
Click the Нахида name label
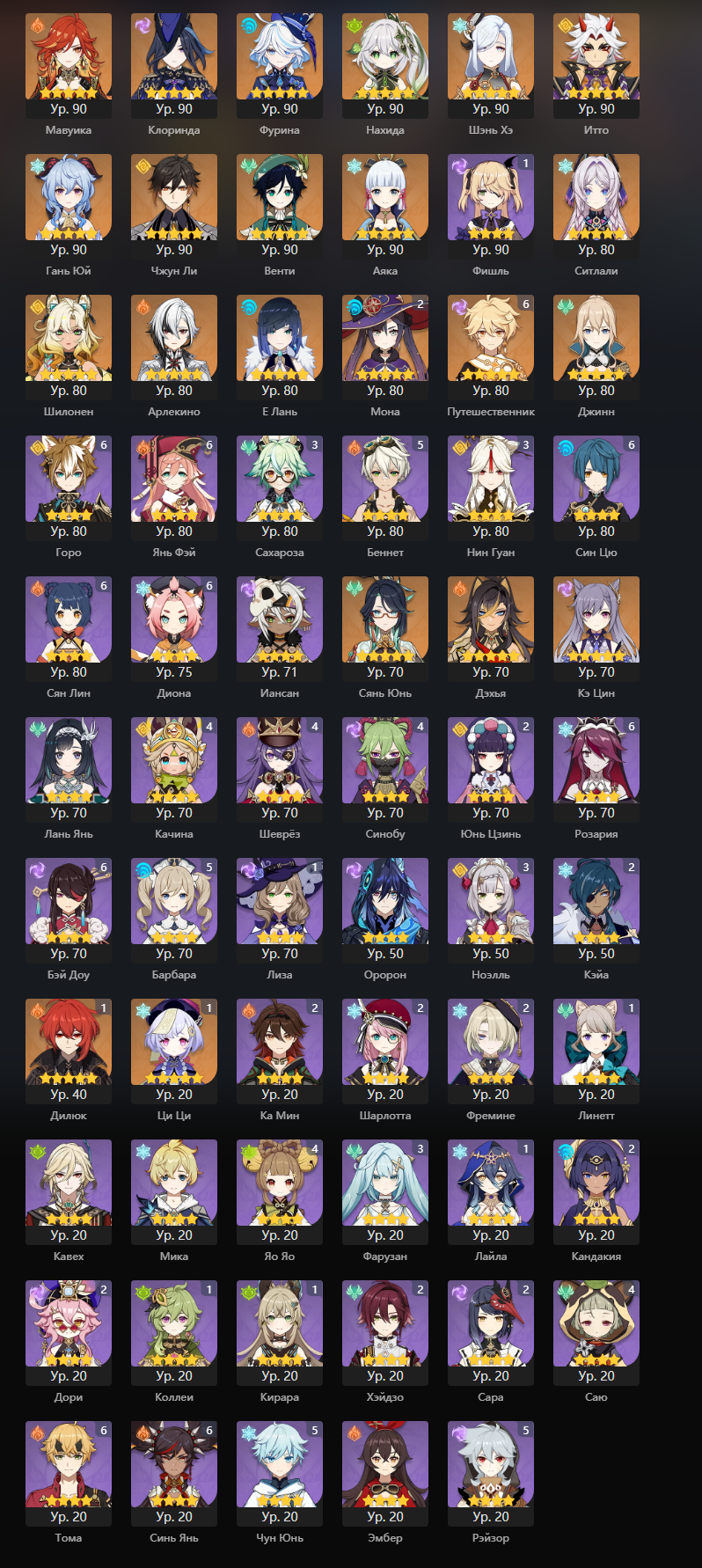coord(385,130)
